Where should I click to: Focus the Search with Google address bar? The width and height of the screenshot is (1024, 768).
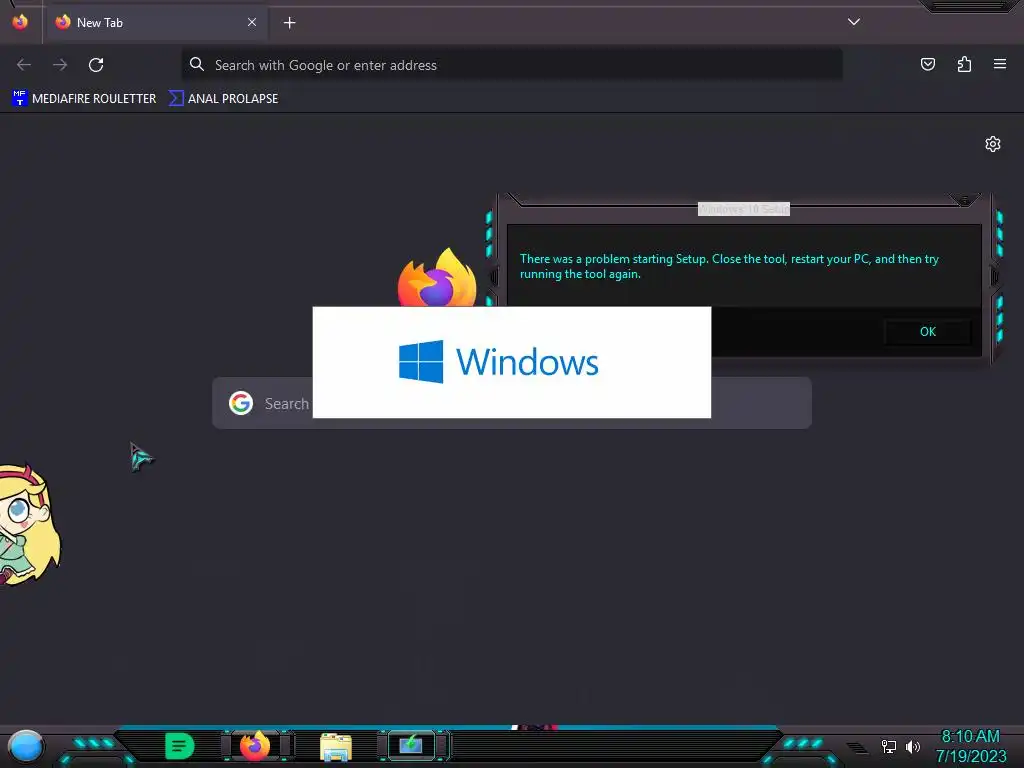tap(511, 65)
